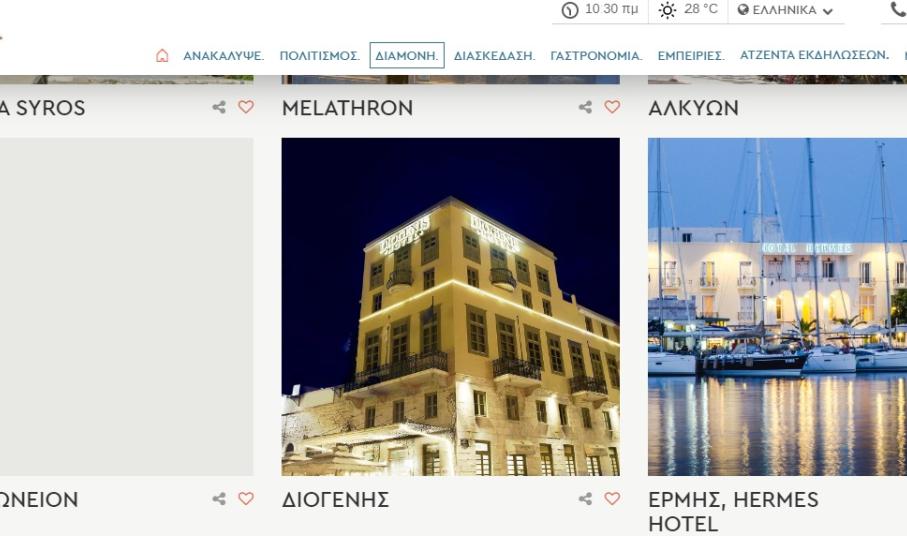Share the Syros listing at top left
907x536 pixels.
(219, 107)
